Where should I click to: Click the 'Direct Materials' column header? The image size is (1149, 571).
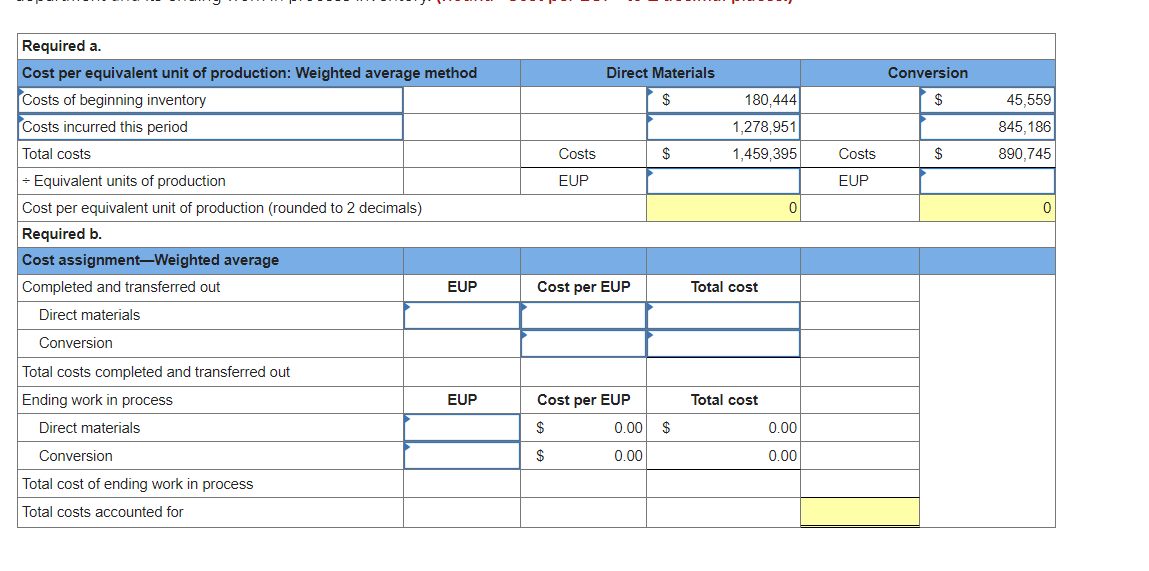coord(660,73)
